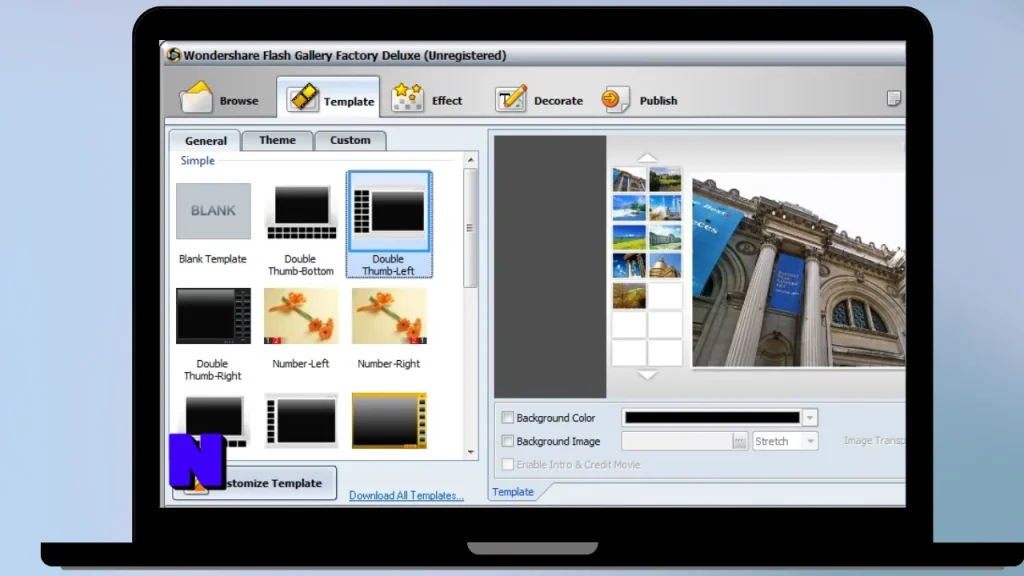The height and width of the screenshot is (576, 1024).
Task: Enable the Background Image checkbox
Action: (x=507, y=441)
